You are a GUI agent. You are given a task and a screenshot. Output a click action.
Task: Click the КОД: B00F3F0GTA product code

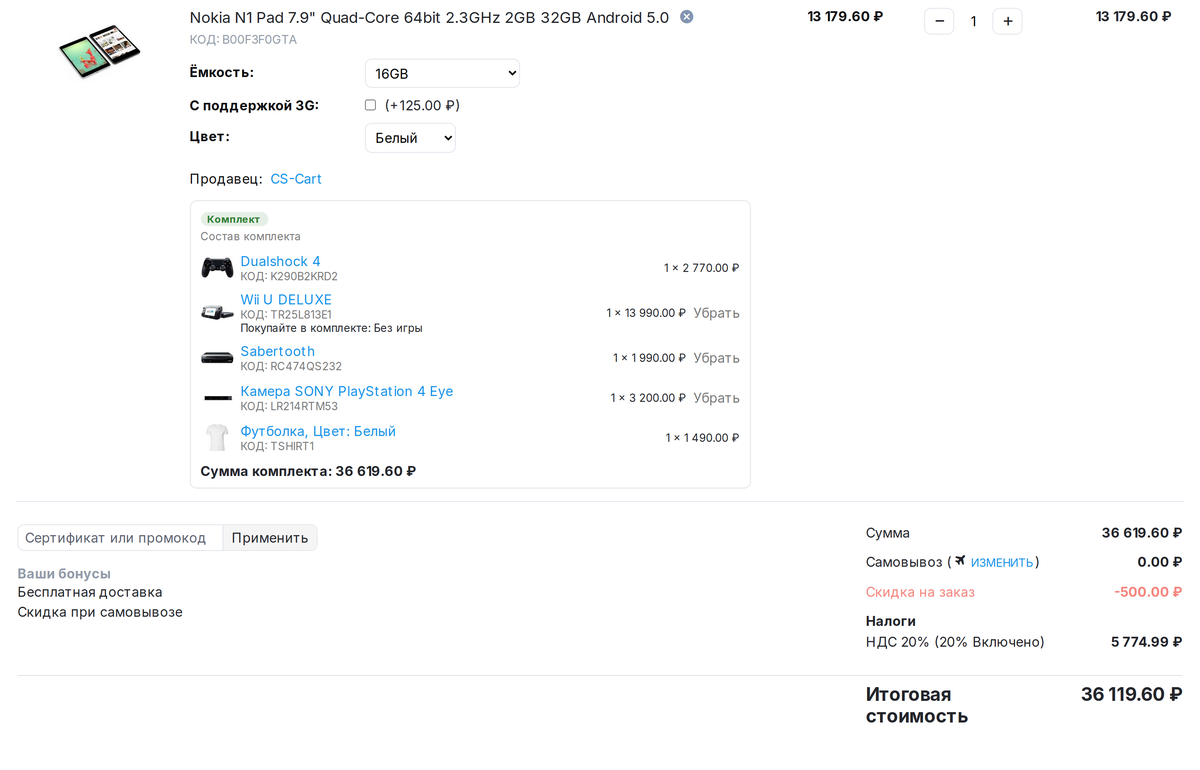(243, 40)
